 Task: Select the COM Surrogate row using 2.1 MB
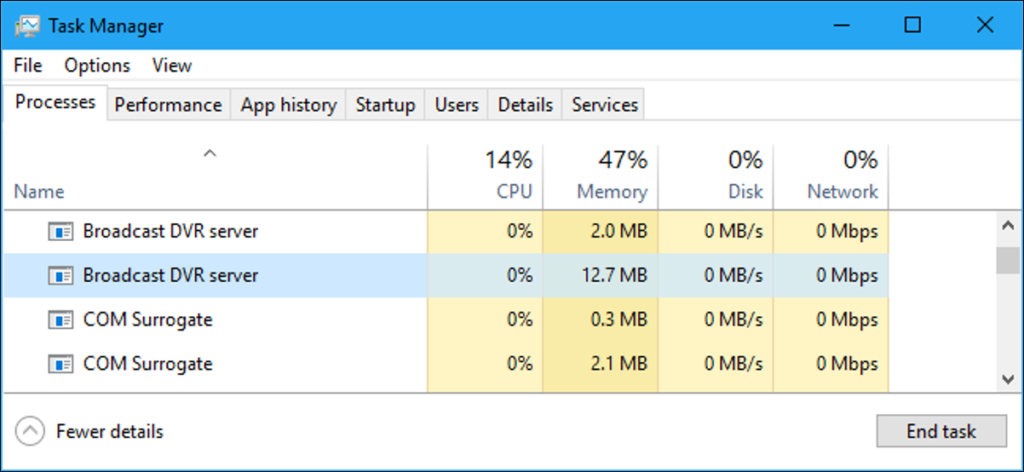tap(148, 364)
